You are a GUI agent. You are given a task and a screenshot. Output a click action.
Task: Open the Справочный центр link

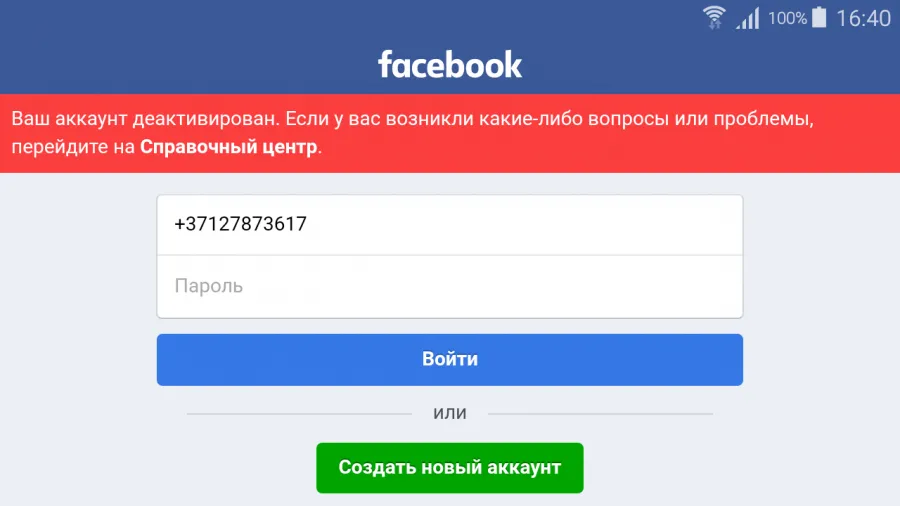pyautogui.click(x=228, y=147)
